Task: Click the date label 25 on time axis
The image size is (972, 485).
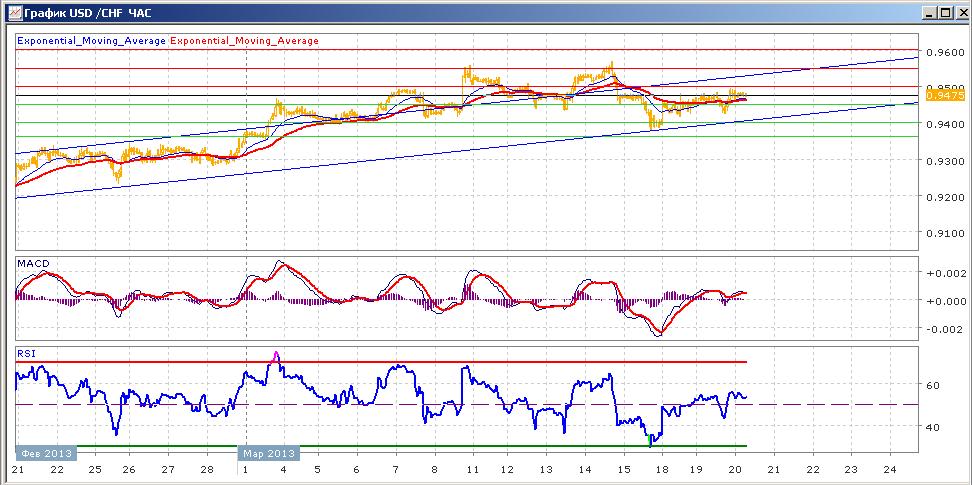Action: tap(94, 471)
